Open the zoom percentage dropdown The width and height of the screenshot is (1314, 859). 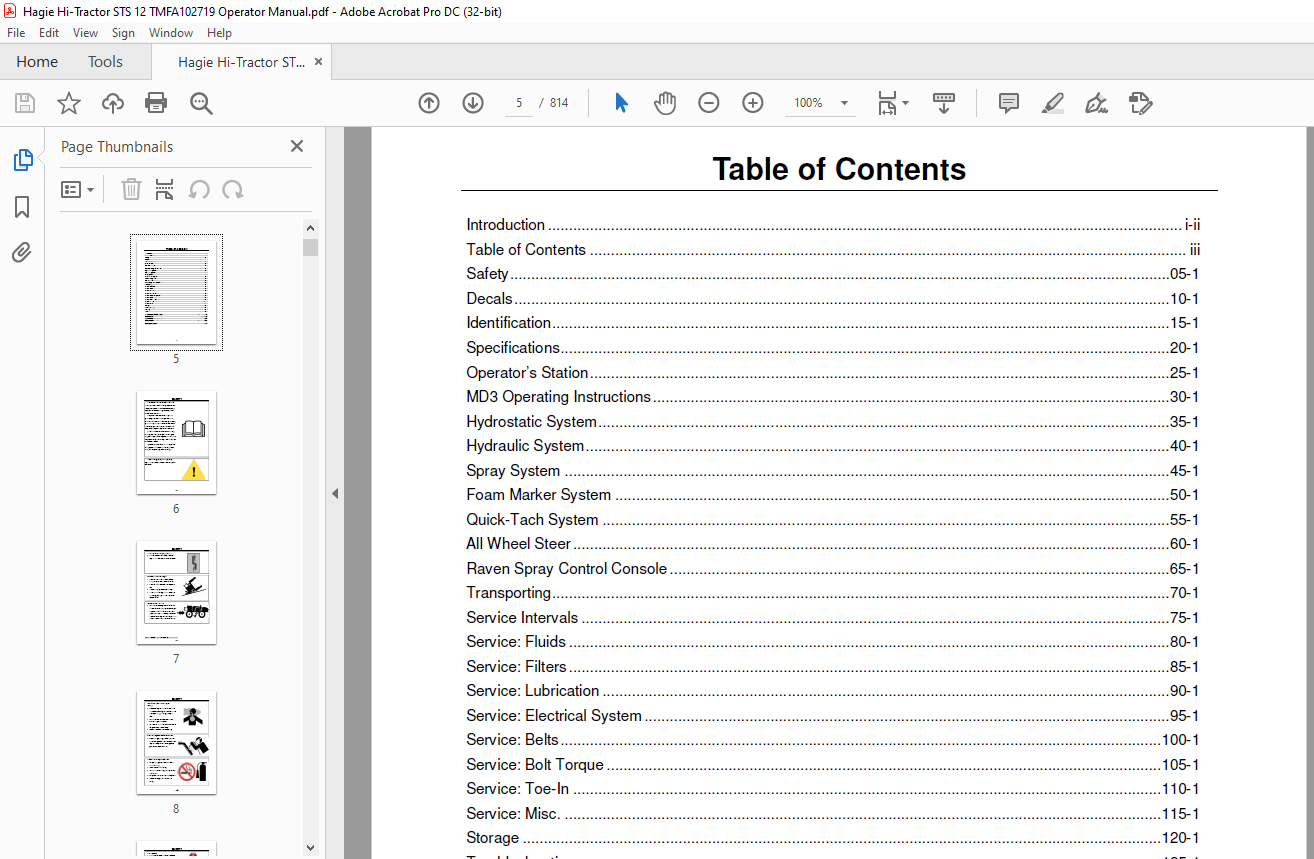pos(844,103)
